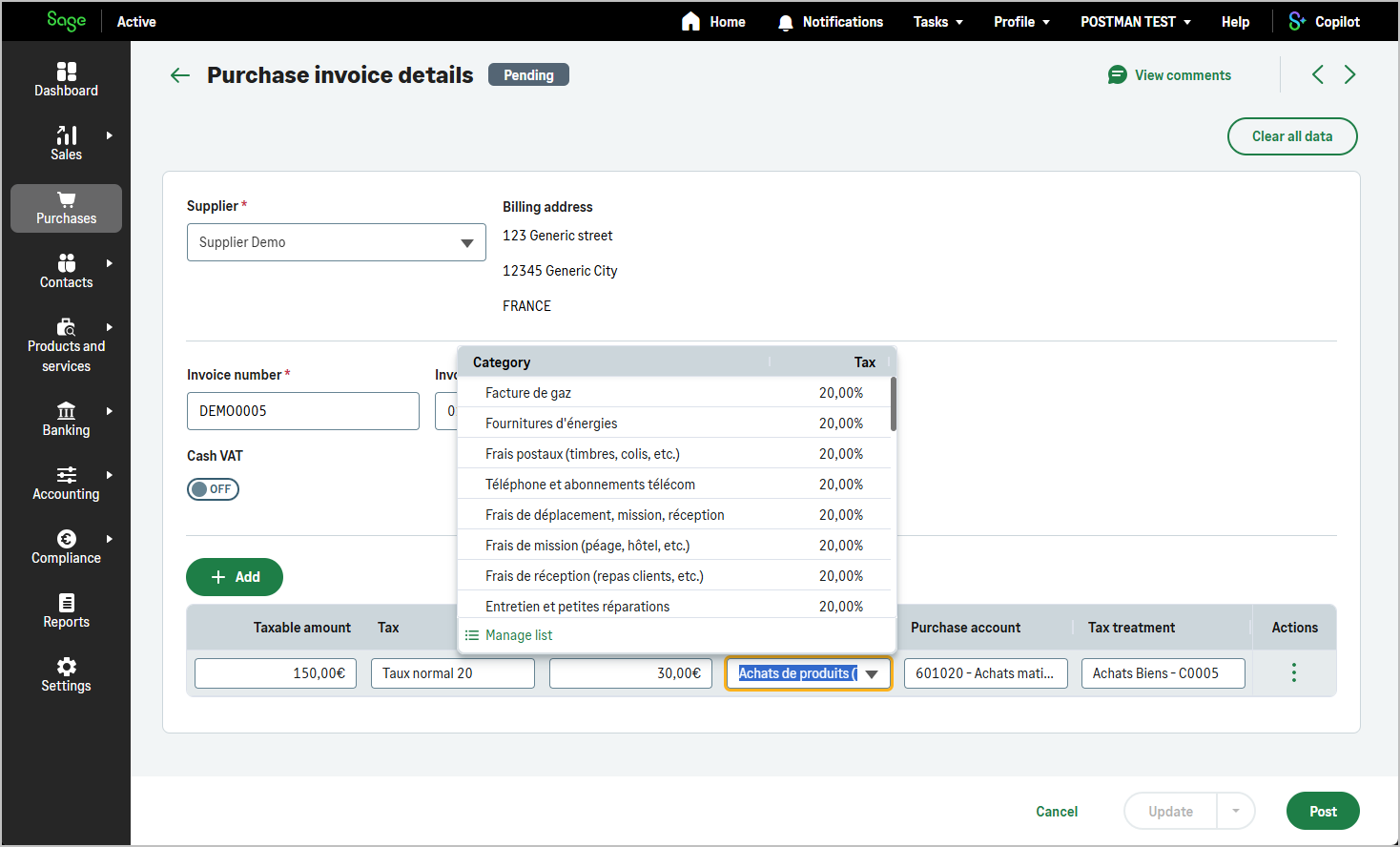Open Reports in the sidebar
Screen dimensions: 1400x847
66,611
